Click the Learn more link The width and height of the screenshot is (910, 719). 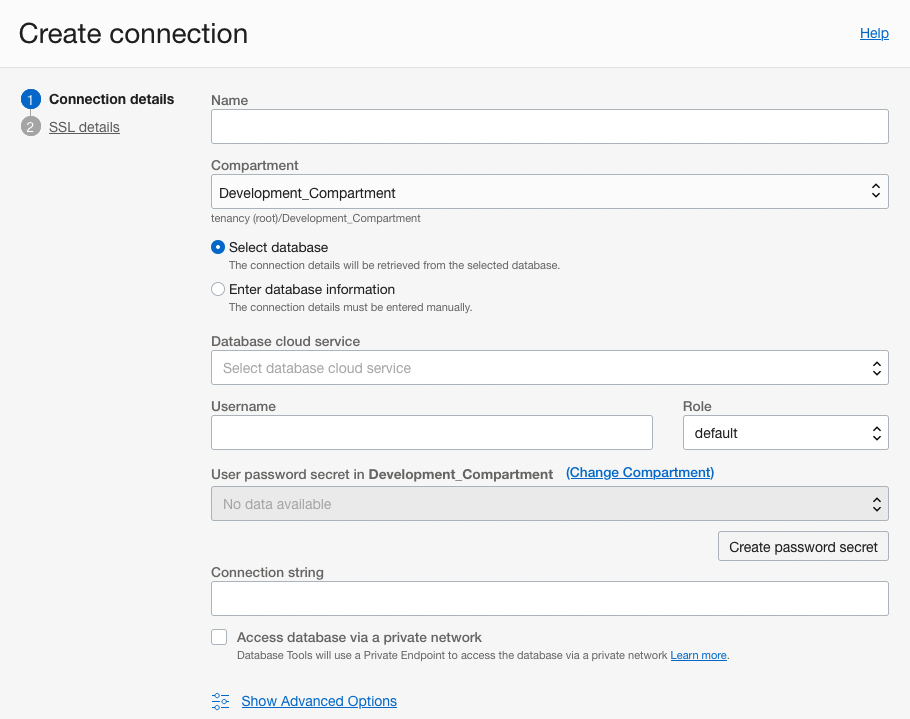pyautogui.click(x=698, y=655)
